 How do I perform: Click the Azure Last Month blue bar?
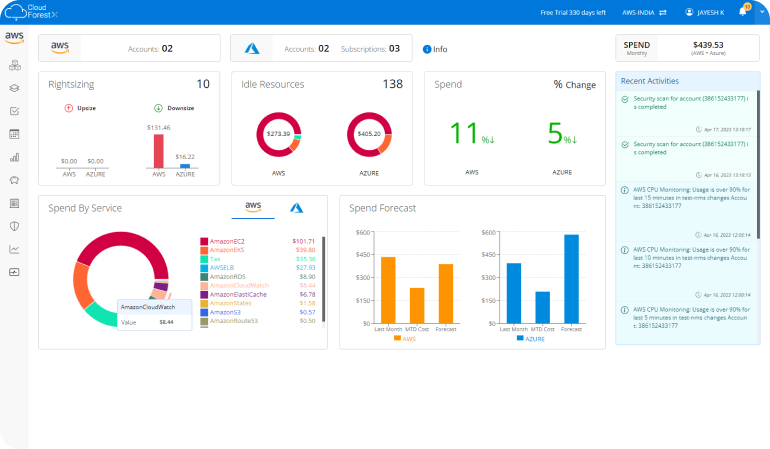pos(514,293)
